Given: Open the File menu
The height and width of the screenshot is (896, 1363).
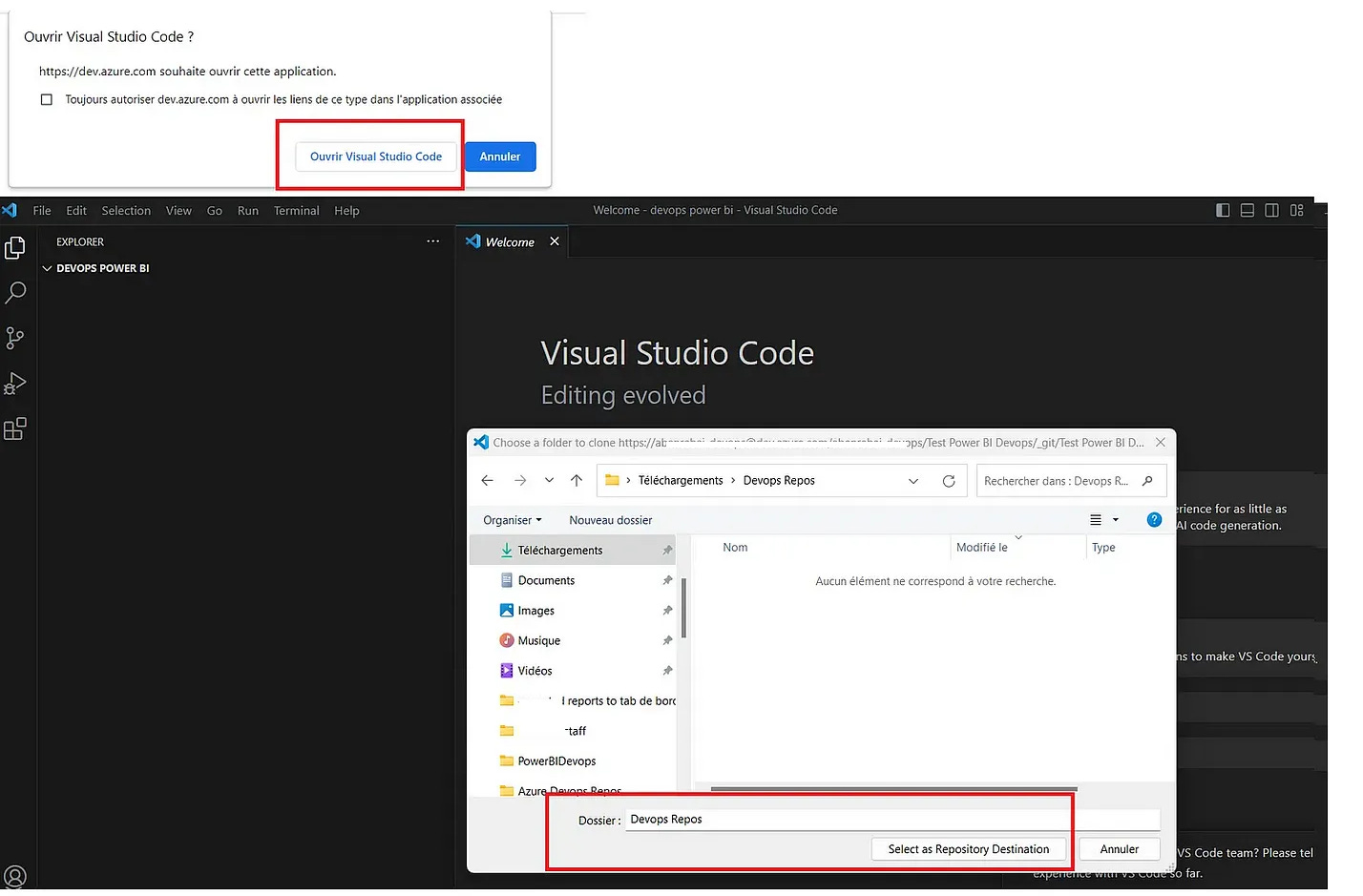Looking at the screenshot, I should pos(42,210).
